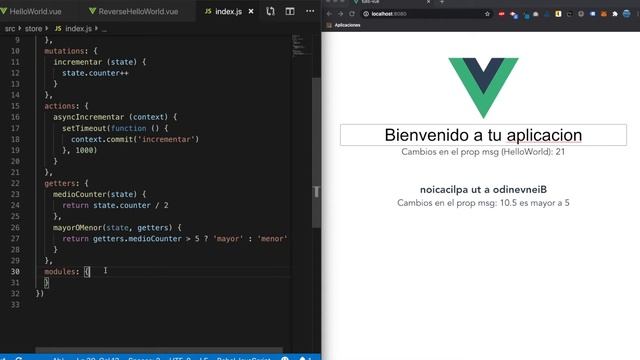Click the 'state.counter++' code text

tap(95, 73)
